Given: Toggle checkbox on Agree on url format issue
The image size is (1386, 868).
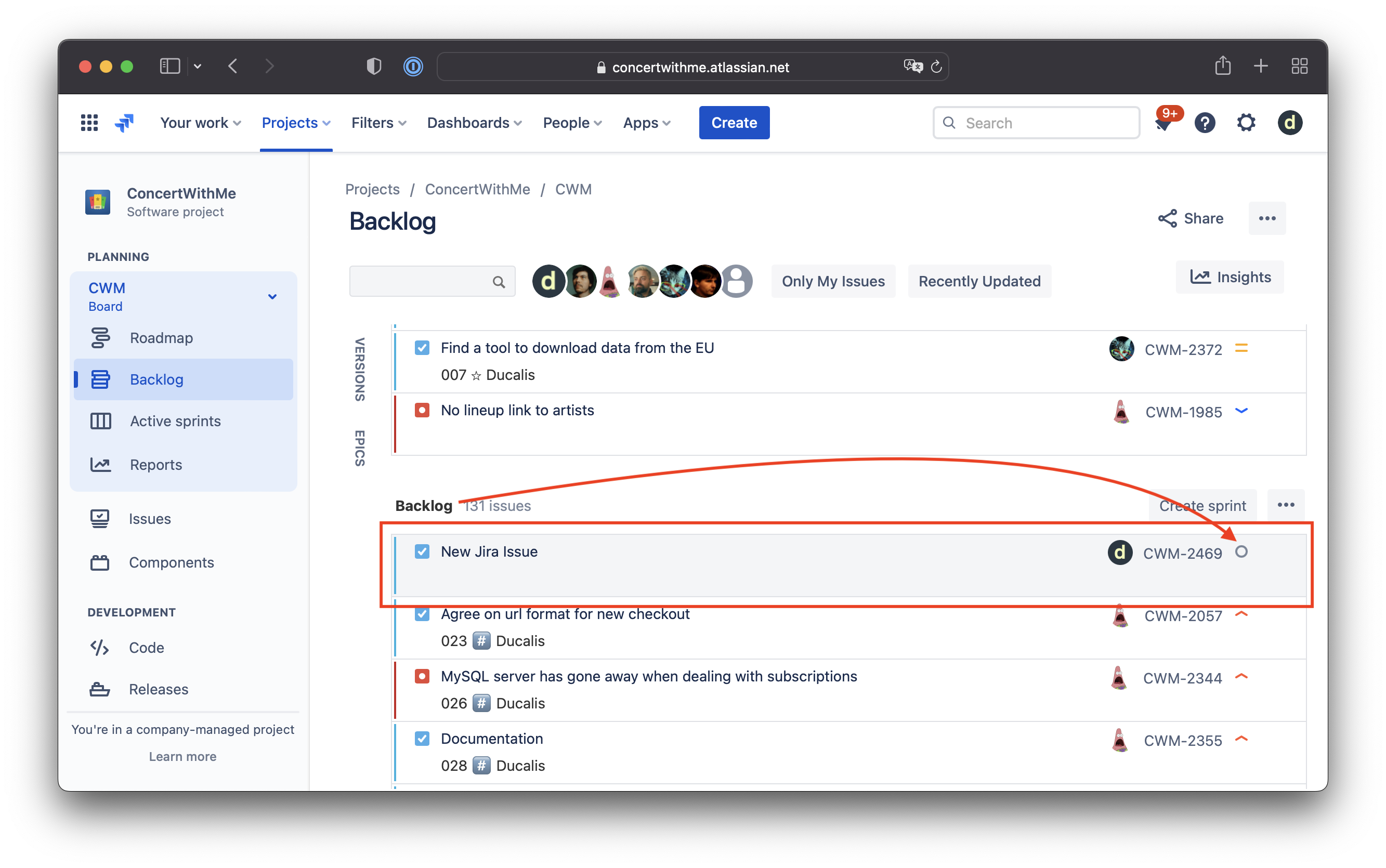Looking at the screenshot, I should pos(423,614).
